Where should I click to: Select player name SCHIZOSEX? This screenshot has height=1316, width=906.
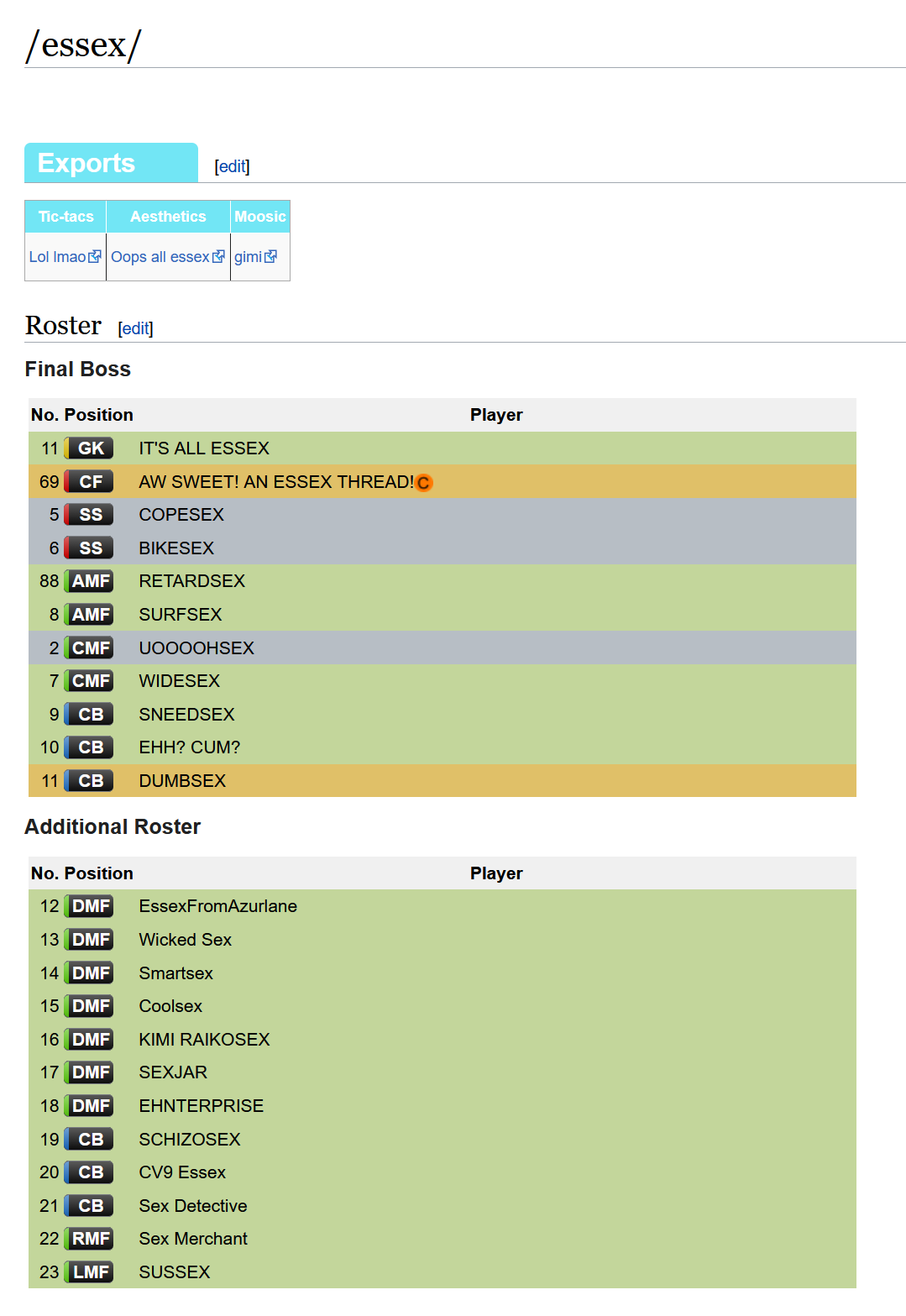190,1140
